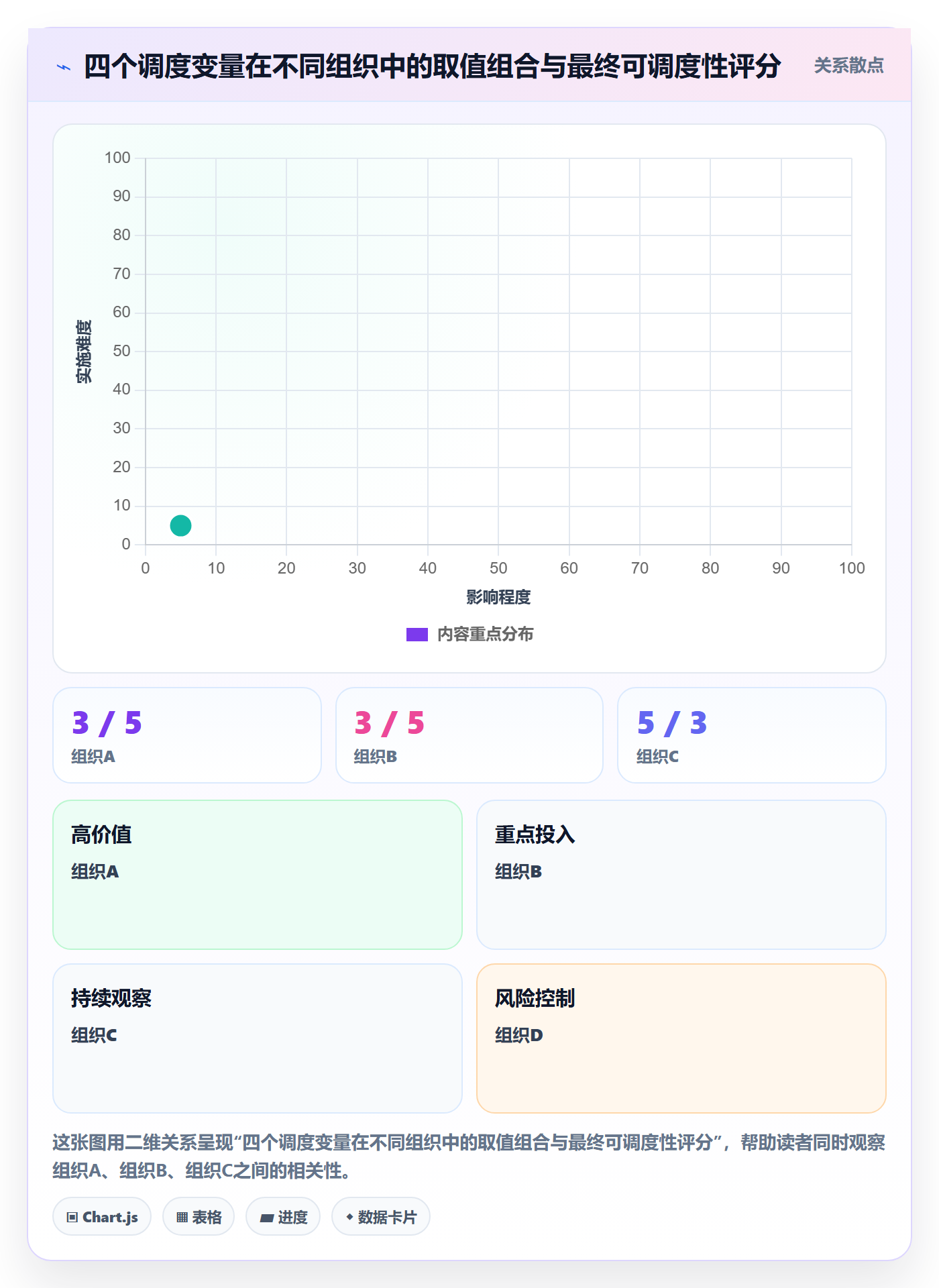Viewport: 939px width, 1288px height.
Task: Click the 表格 tag chip
Action: [199, 1217]
